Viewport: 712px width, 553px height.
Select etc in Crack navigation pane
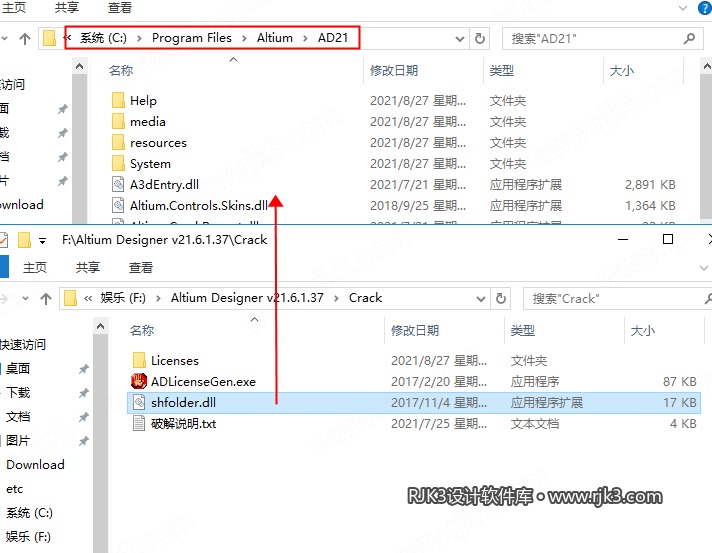pyautogui.click(x=15, y=489)
